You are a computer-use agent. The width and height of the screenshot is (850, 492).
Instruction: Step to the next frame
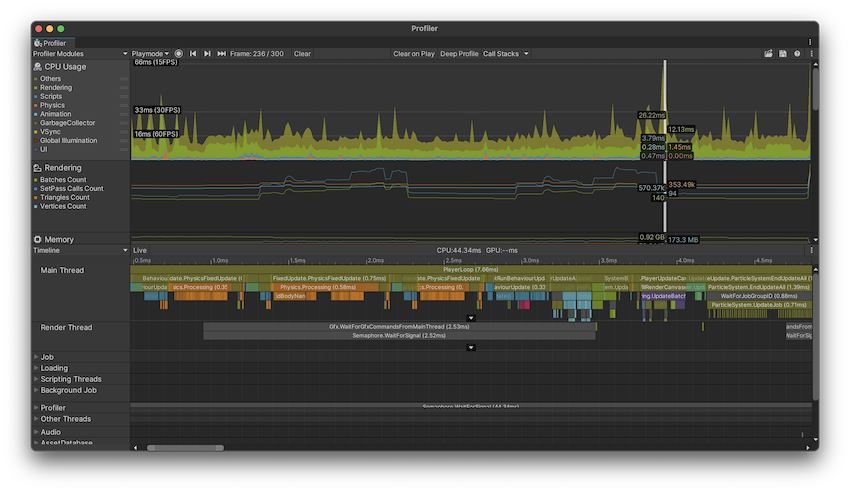pyautogui.click(x=207, y=54)
